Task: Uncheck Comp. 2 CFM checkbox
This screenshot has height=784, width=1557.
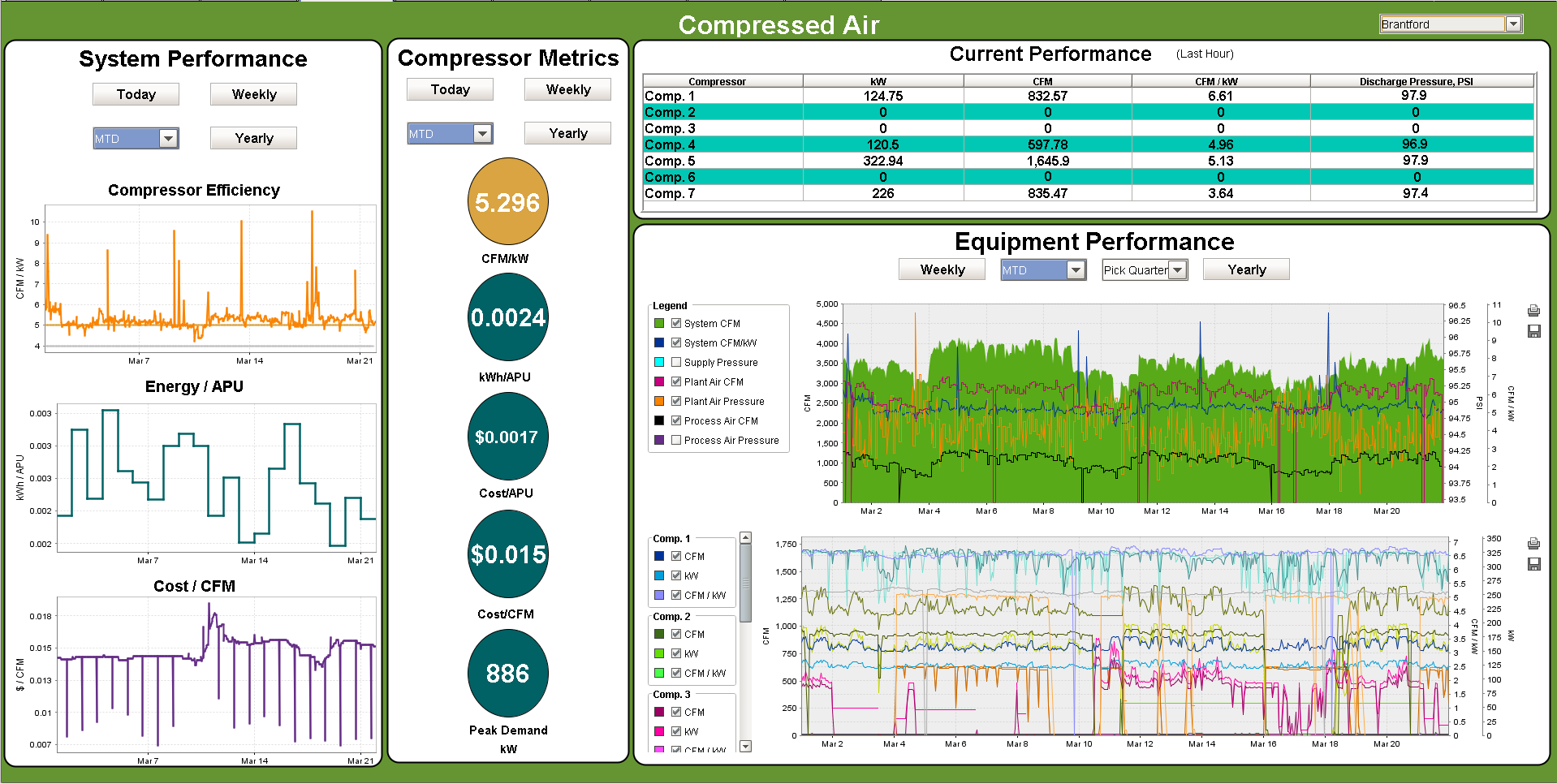Action: tap(676, 634)
